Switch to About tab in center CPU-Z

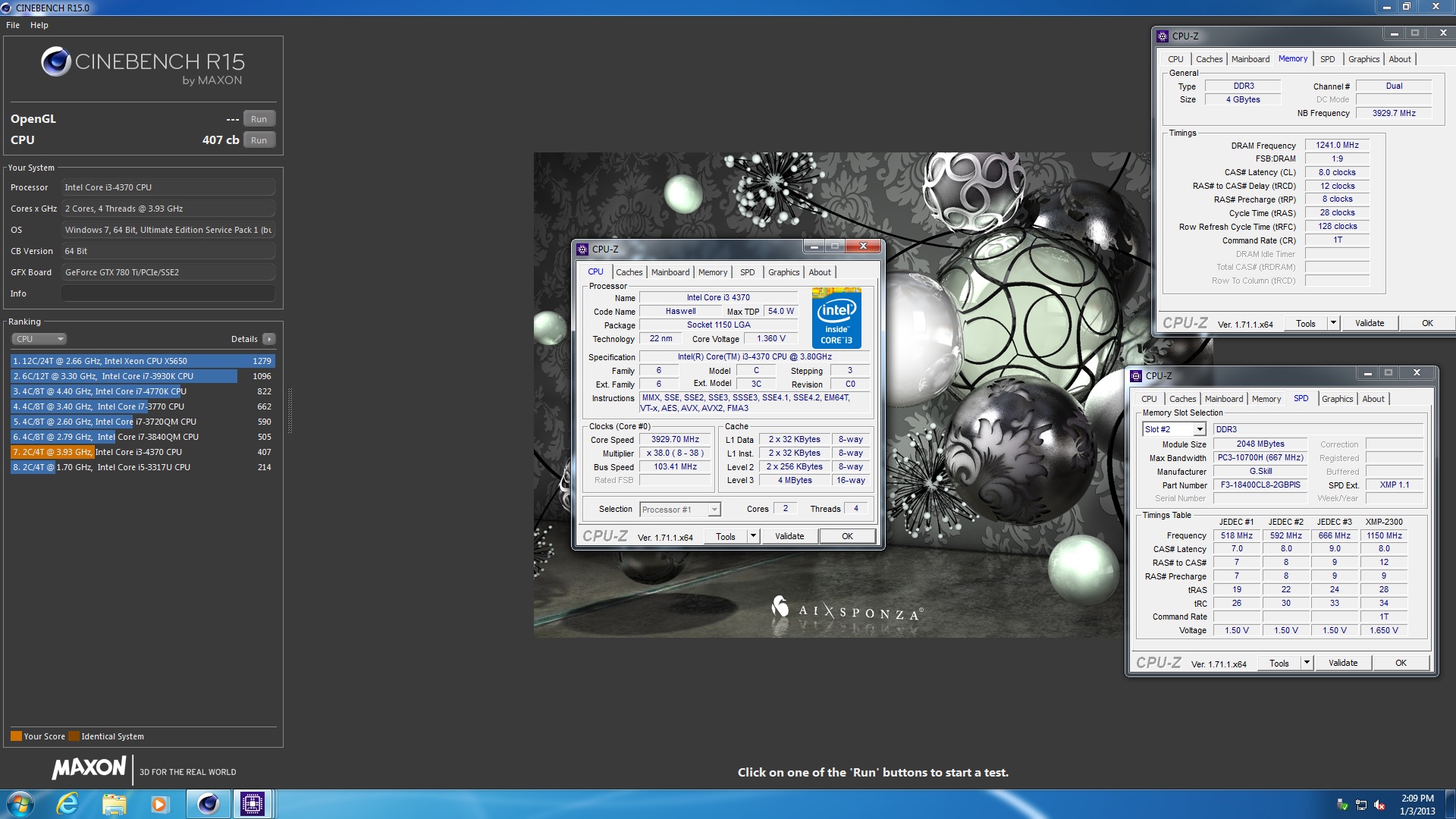(x=820, y=272)
